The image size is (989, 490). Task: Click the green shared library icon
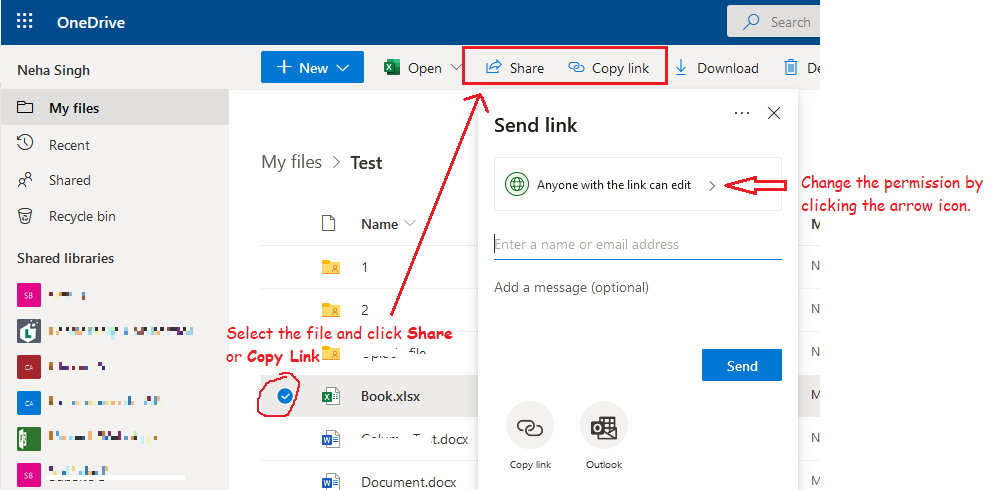[29, 438]
